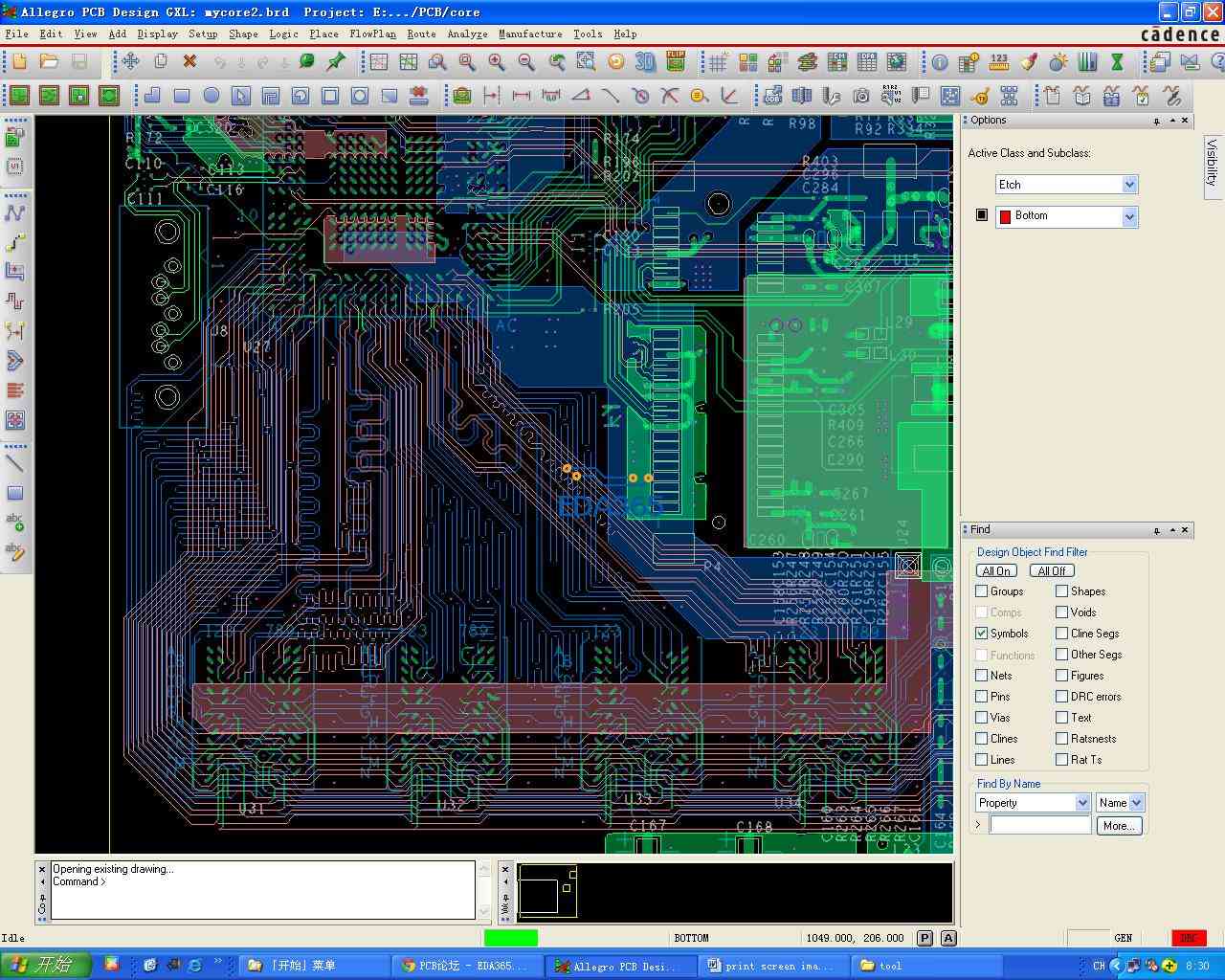Expand the Property find-by-name dropdown
The height and width of the screenshot is (980, 1225).
pos(1082,803)
